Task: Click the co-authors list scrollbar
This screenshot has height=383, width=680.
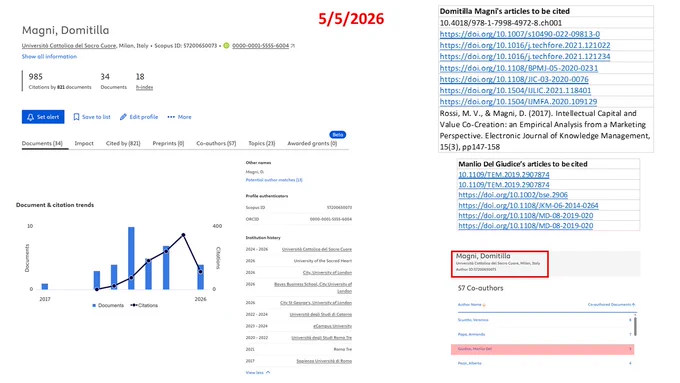Action: (635, 326)
